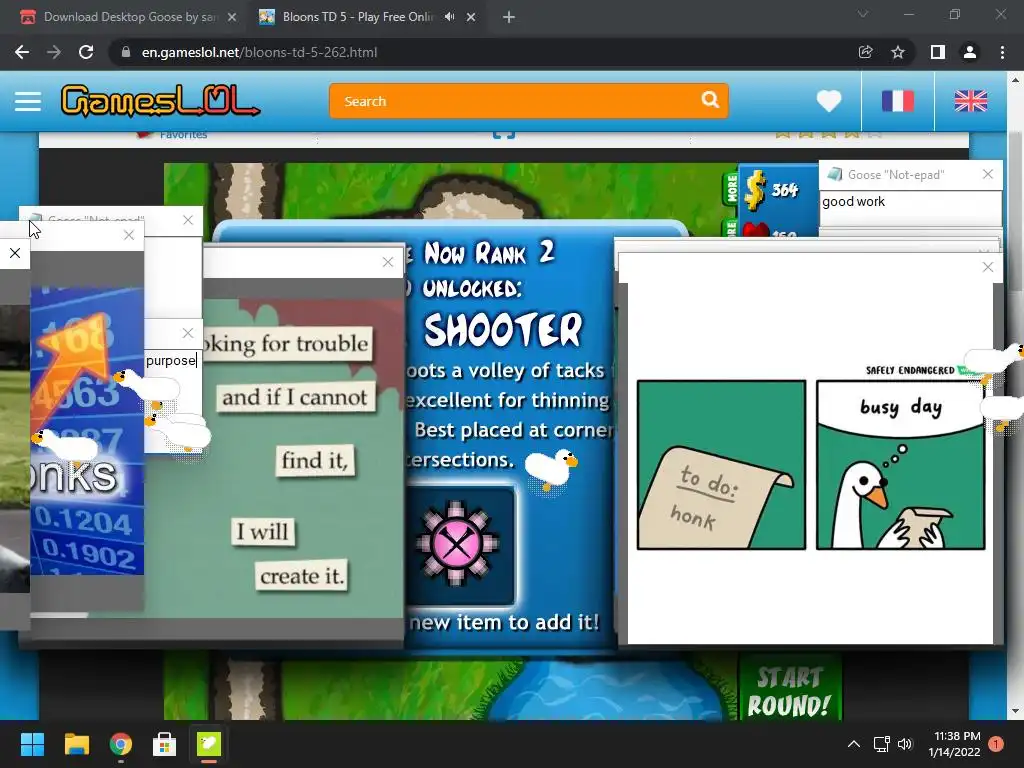Close the busy day goose comic window
Image resolution: width=1024 pixels, height=768 pixels.
987,267
